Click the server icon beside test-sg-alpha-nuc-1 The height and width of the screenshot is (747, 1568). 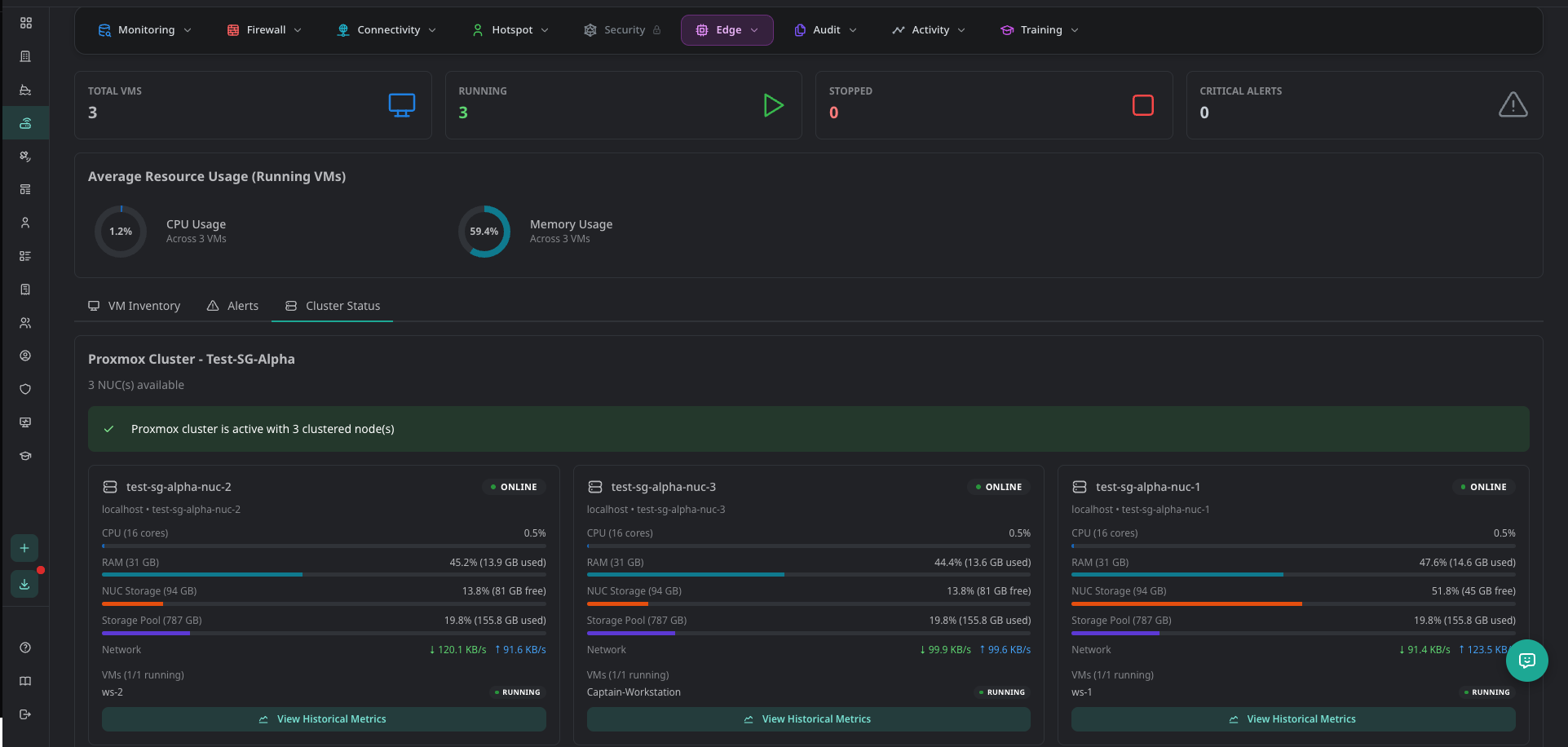click(1080, 487)
